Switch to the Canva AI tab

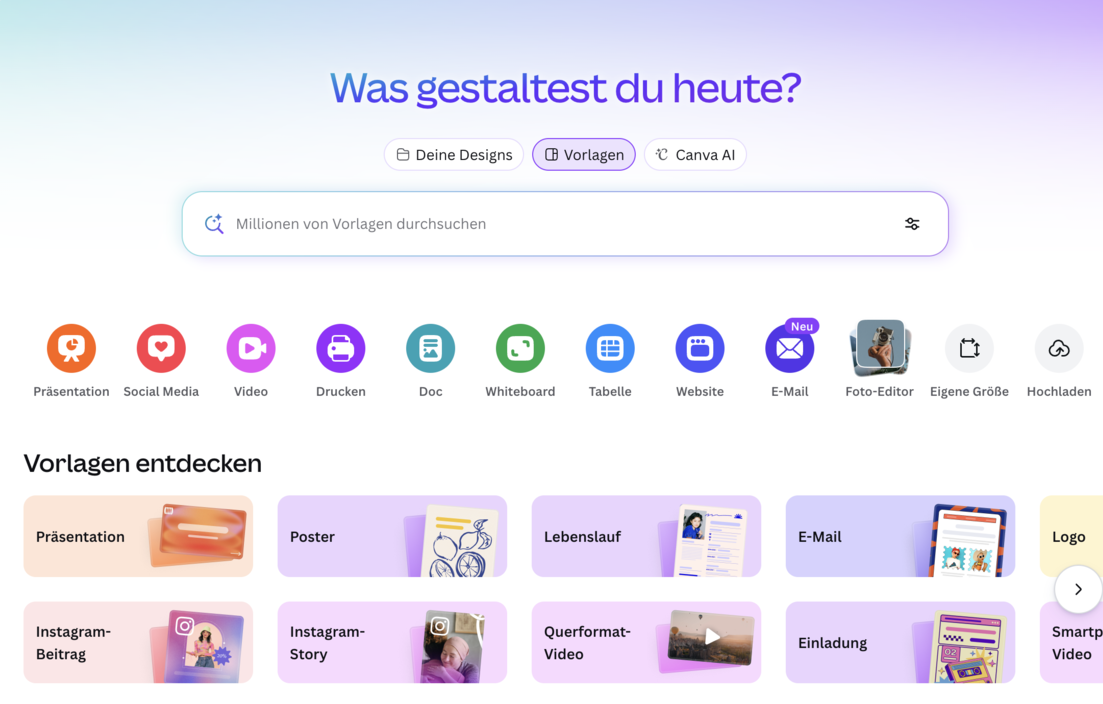coord(695,155)
